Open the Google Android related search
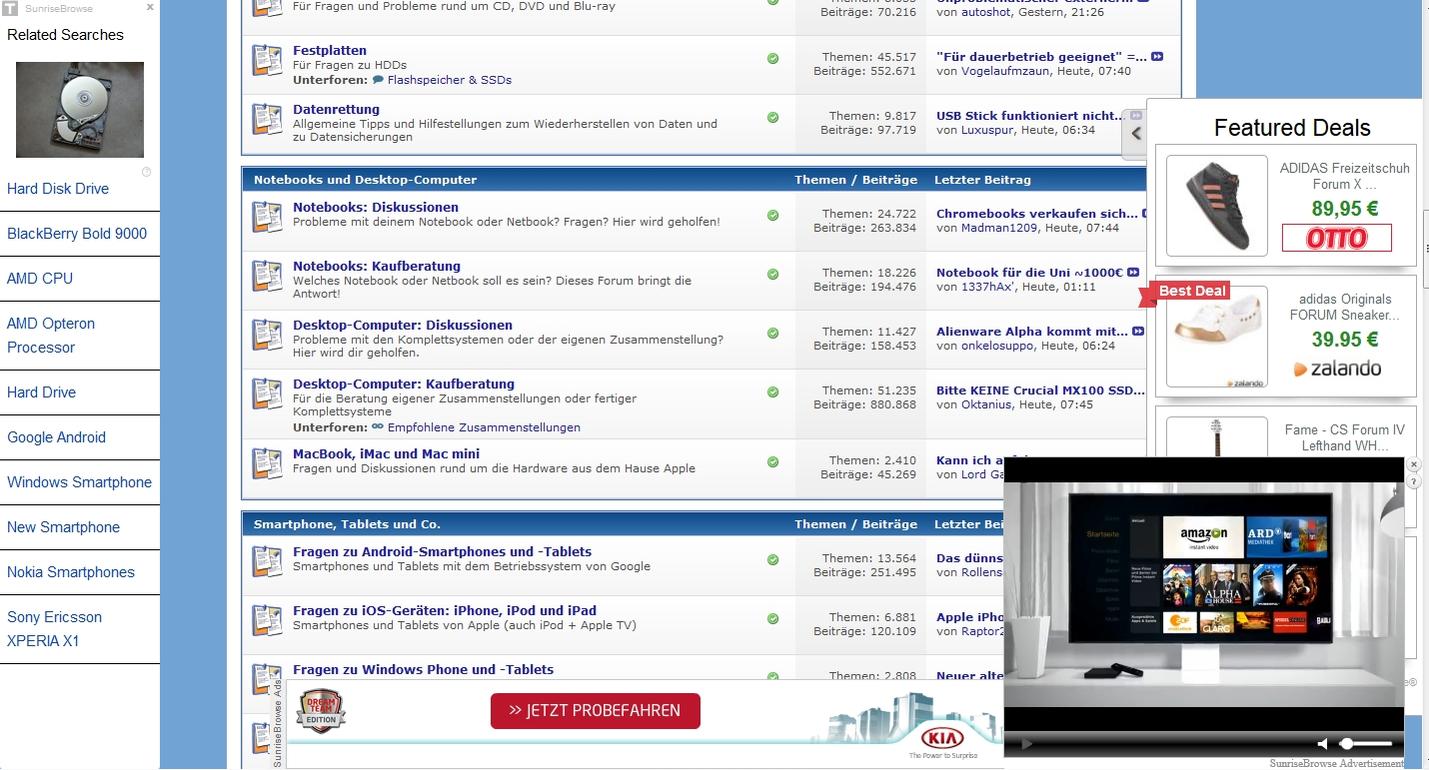The image size is (1429, 770). click(56, 438)
